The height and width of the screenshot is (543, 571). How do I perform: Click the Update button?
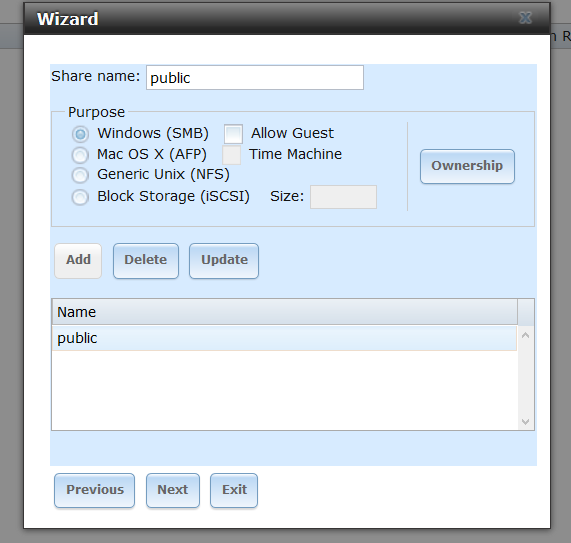[224, 261]
